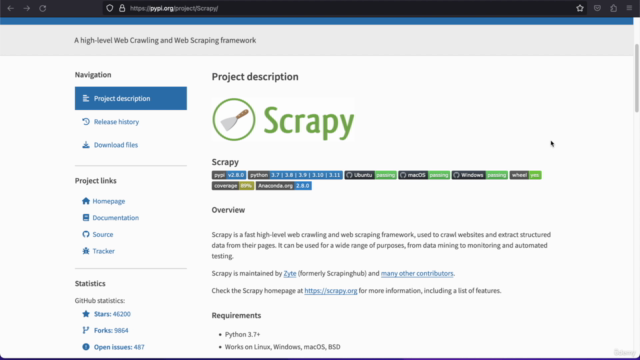Click the page vertical scrollbar thumb
Viewport: 640px width, 360px height.
[637, 78]
